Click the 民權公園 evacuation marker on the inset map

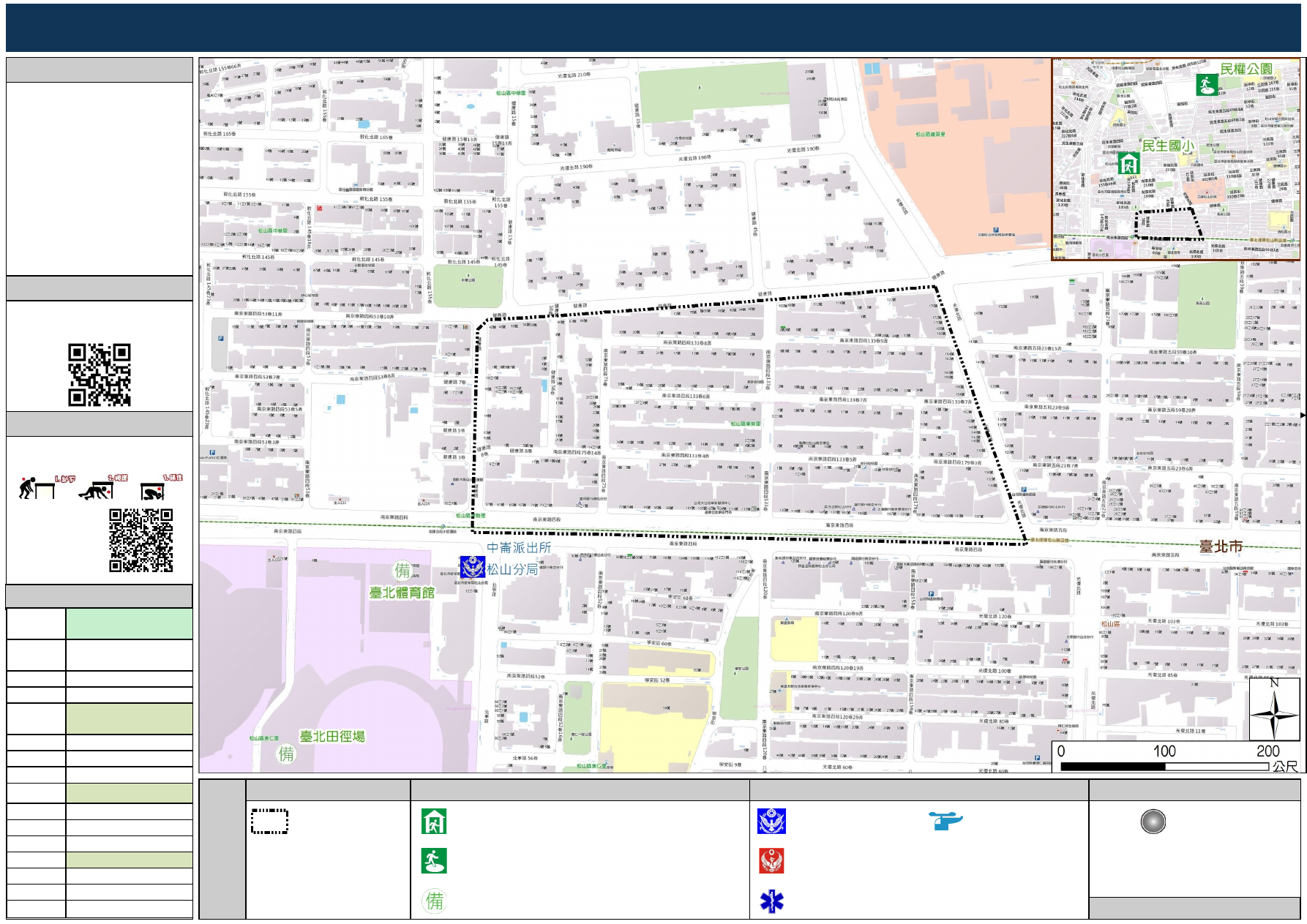pyautogui.click(x=1207, y=84)
